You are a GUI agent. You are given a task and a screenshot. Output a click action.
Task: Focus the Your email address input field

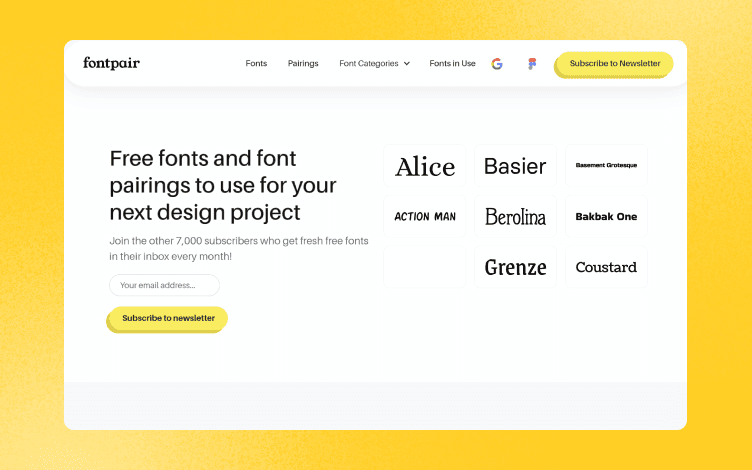(x=164, y=285)
